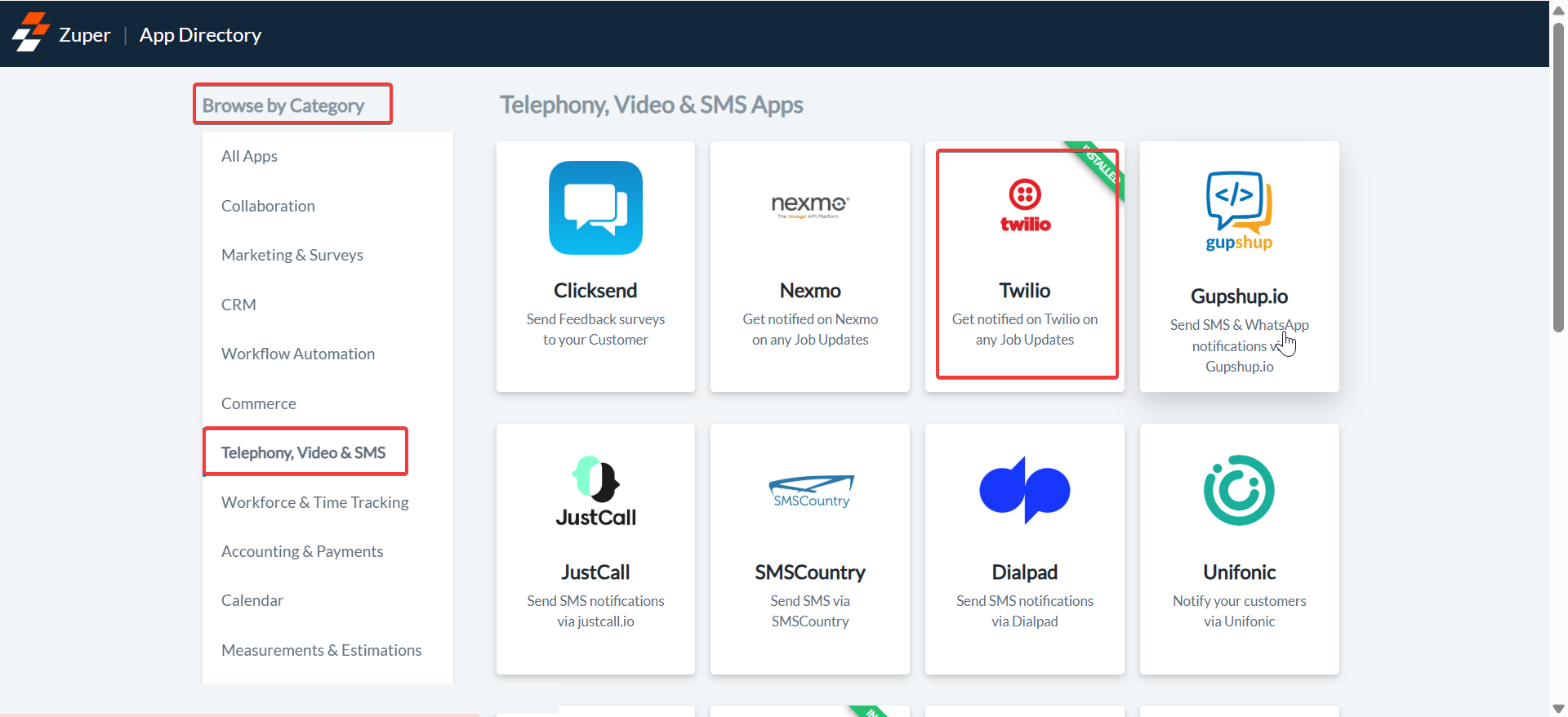Click the scrollbar down arrow
This screenshot has width=1568, height=717.
coord(1558,708)
